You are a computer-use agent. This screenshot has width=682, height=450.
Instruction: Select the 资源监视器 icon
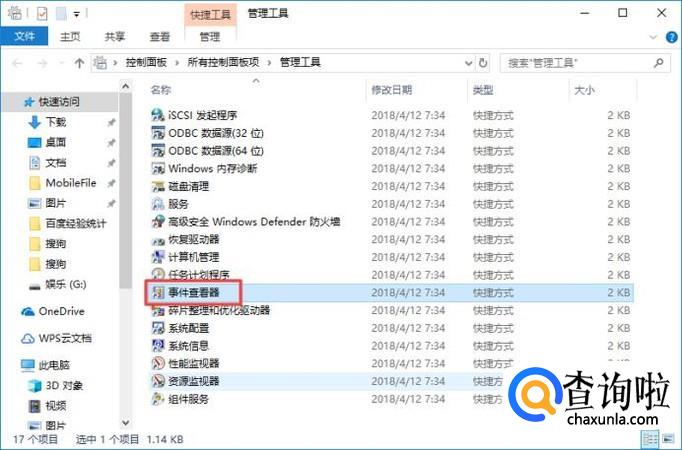[157, 381]
